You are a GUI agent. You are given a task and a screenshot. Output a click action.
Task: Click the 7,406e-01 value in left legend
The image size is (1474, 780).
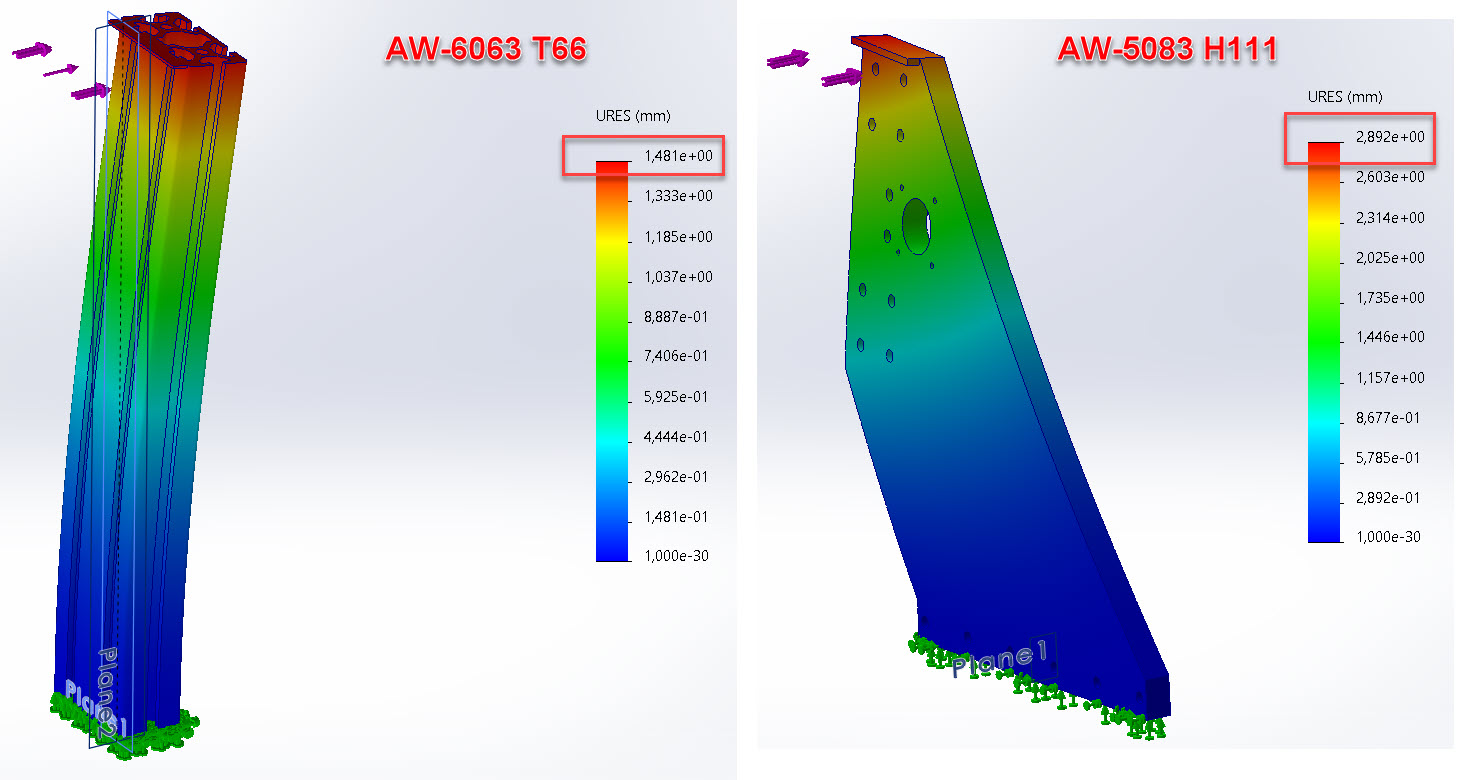(678, 356)
